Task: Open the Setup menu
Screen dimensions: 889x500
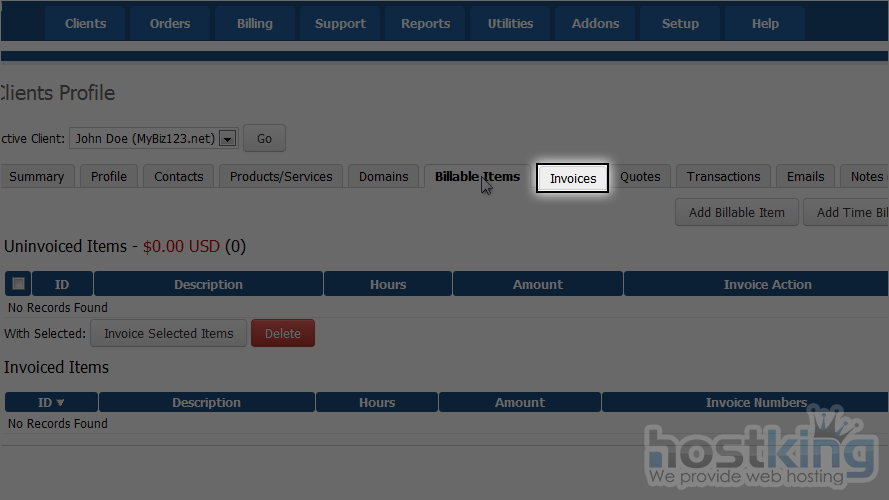Action: (x=680, y=24)
